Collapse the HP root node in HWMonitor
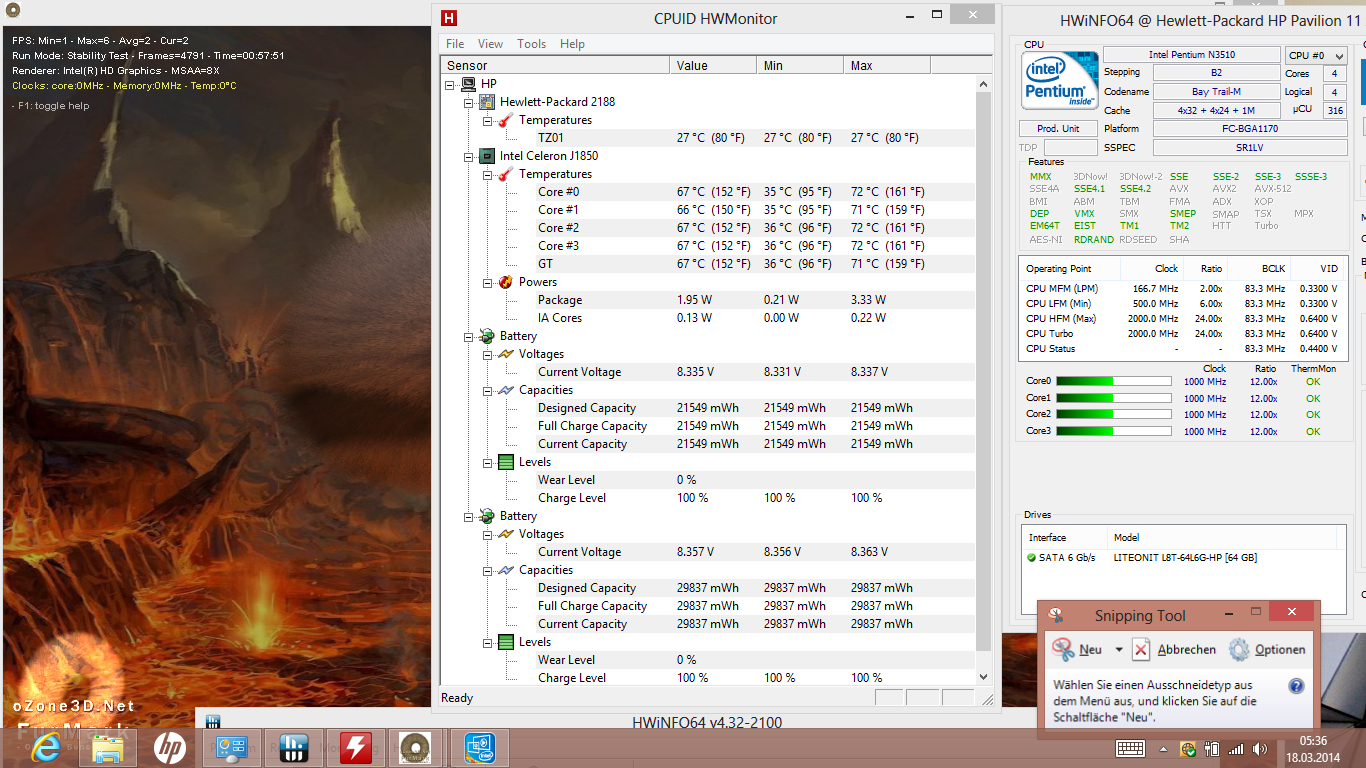The width and height of the screenshot is (1366, 768). (x=451, y=84)
